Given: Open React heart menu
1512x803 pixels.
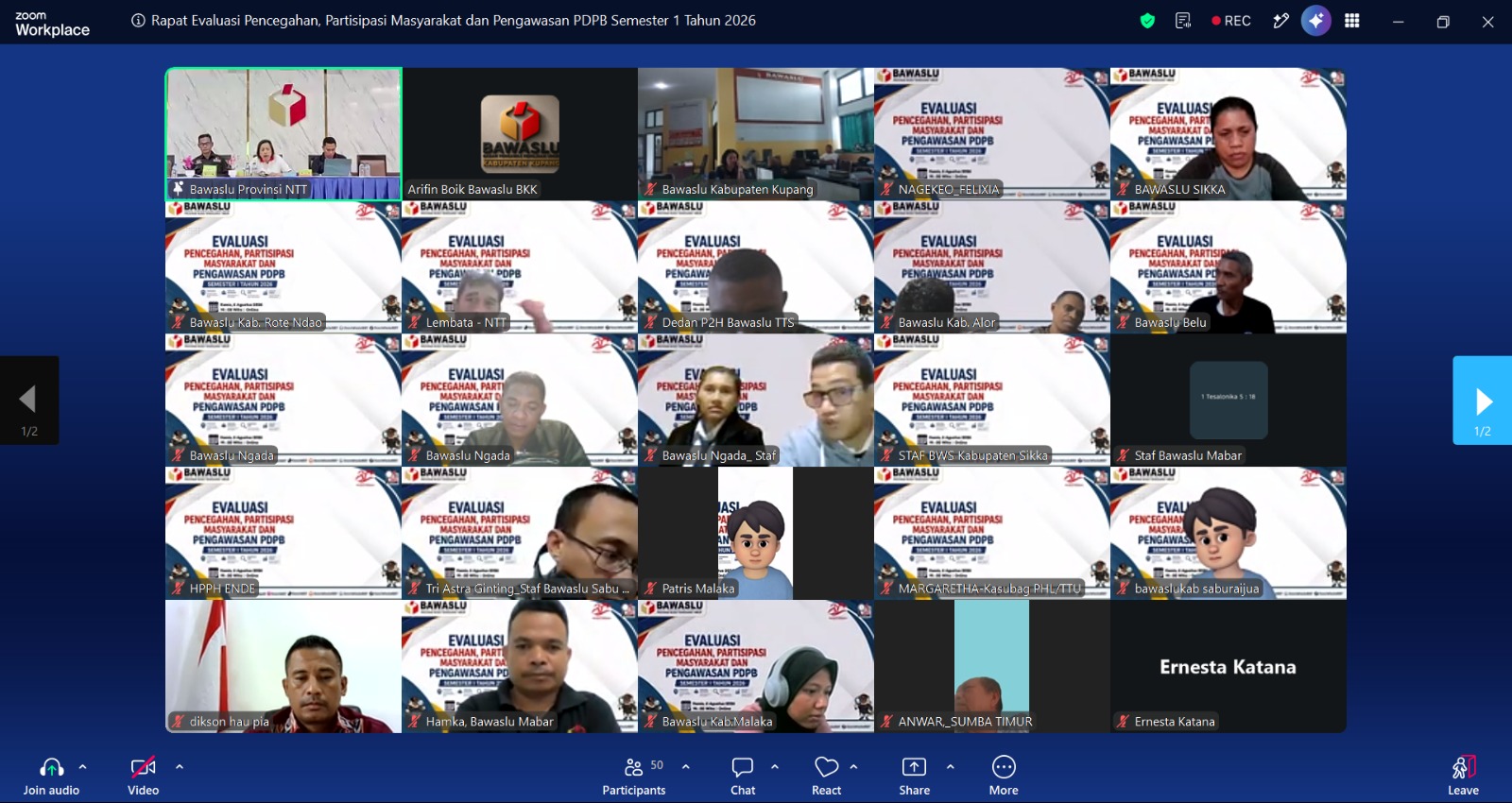Looking at the screenshot, I should pyautogui.click(x=827, y=776).
